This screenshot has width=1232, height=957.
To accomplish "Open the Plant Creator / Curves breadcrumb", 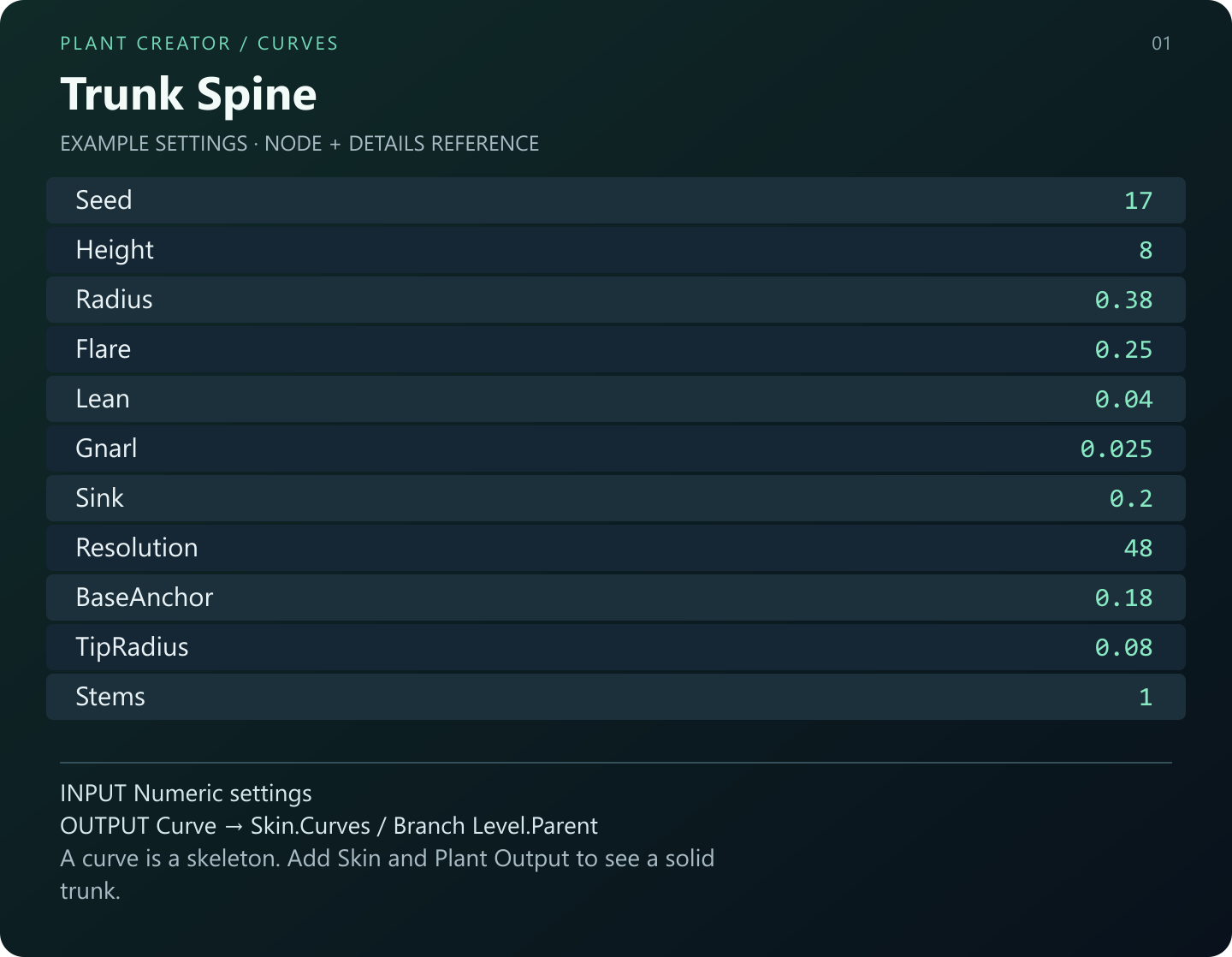I will tap(199, 44).
